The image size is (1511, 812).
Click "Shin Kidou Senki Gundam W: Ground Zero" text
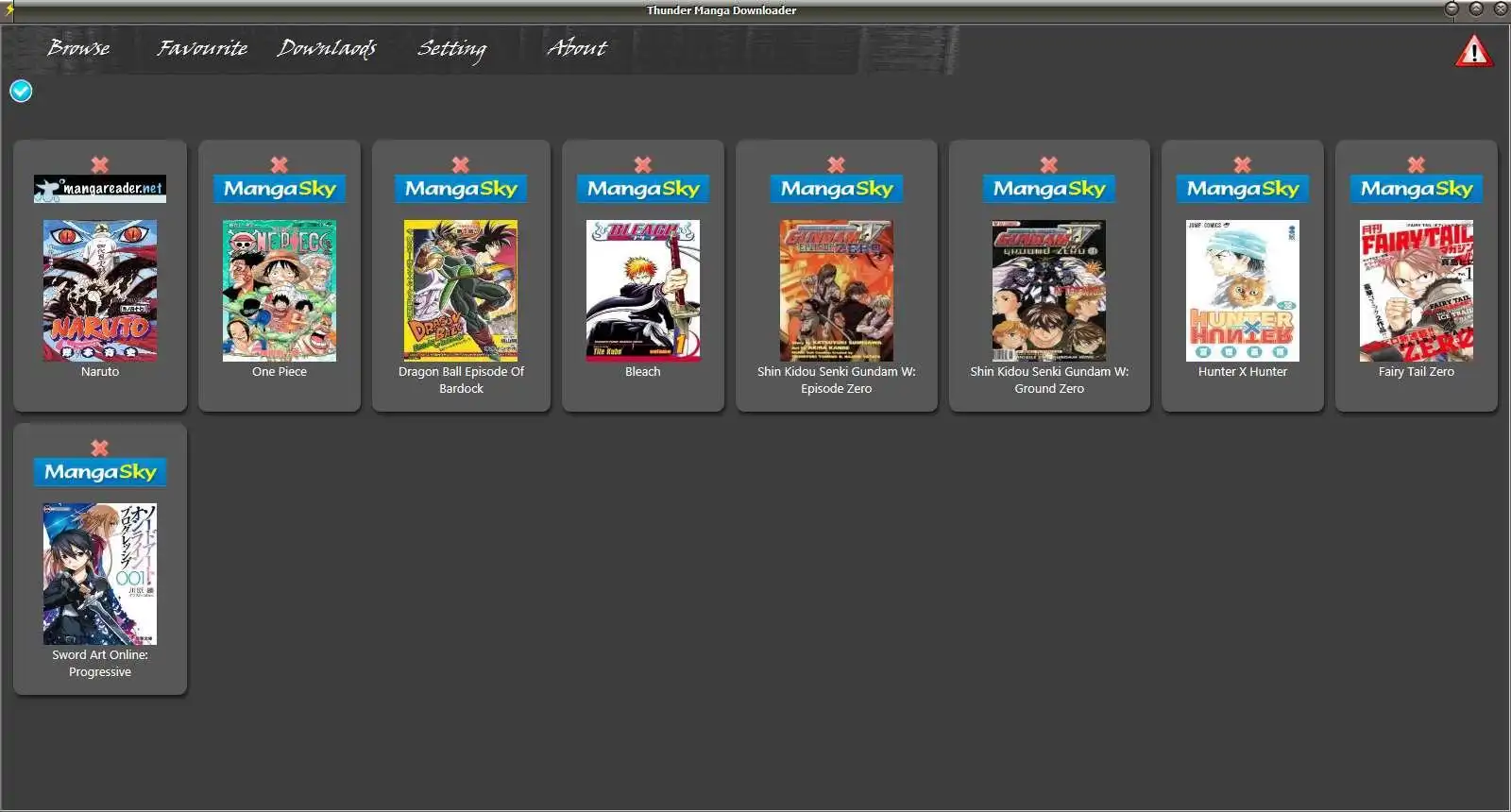point(1049,380)
